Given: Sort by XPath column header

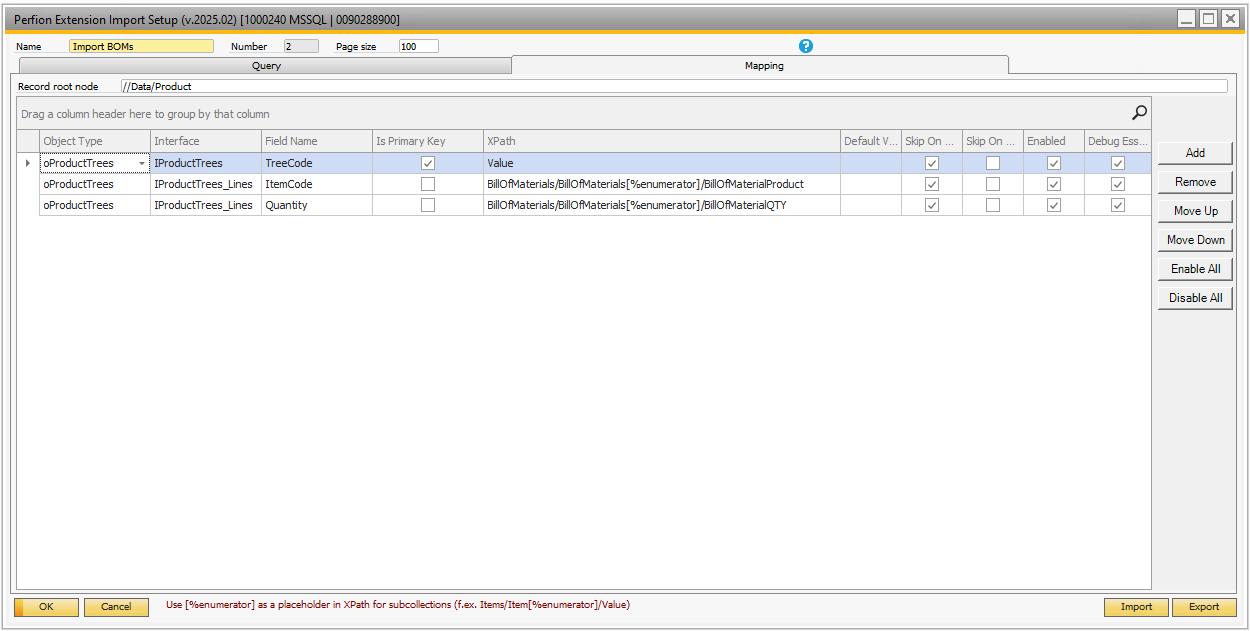Looking at the screenshot, I should (x=662, y=141).
